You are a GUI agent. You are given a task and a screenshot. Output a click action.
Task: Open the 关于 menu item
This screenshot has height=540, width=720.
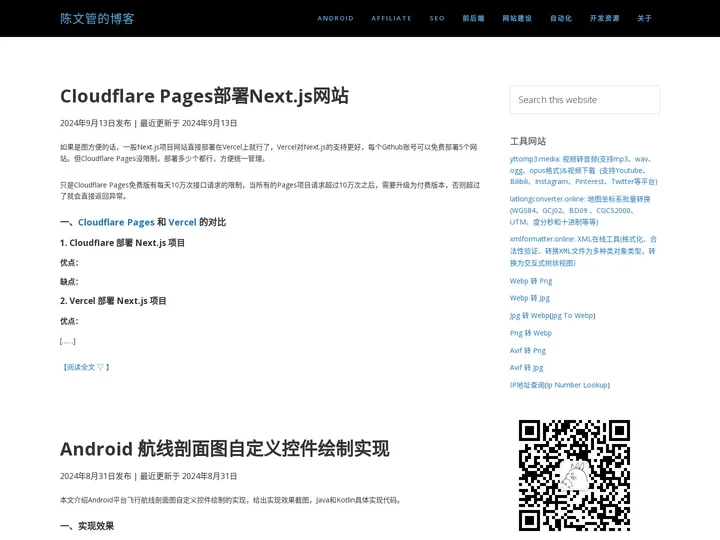tap(644, 18)
